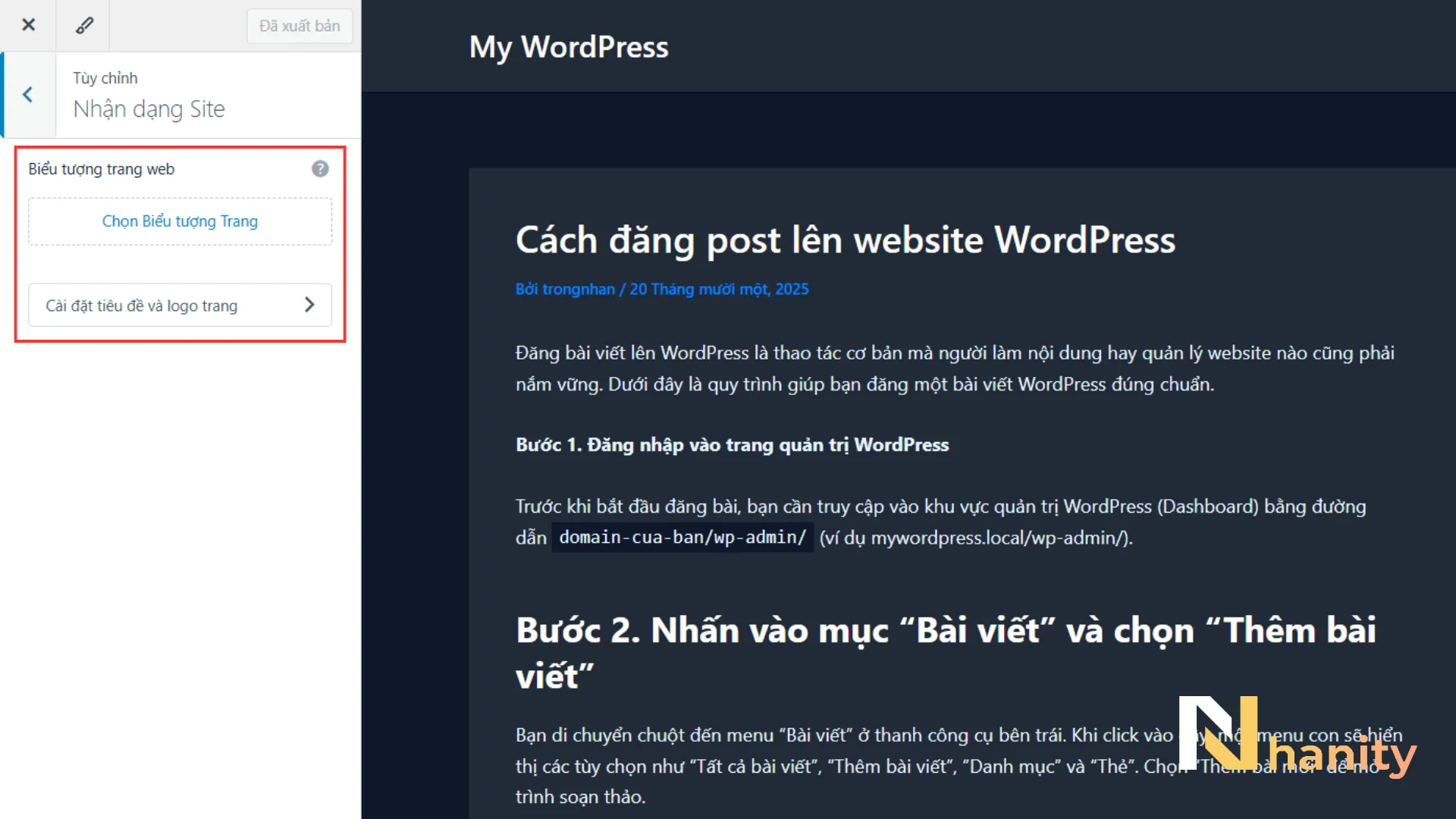Click the My WordPress site title
Screen dimensions: 1456x819
569,47
